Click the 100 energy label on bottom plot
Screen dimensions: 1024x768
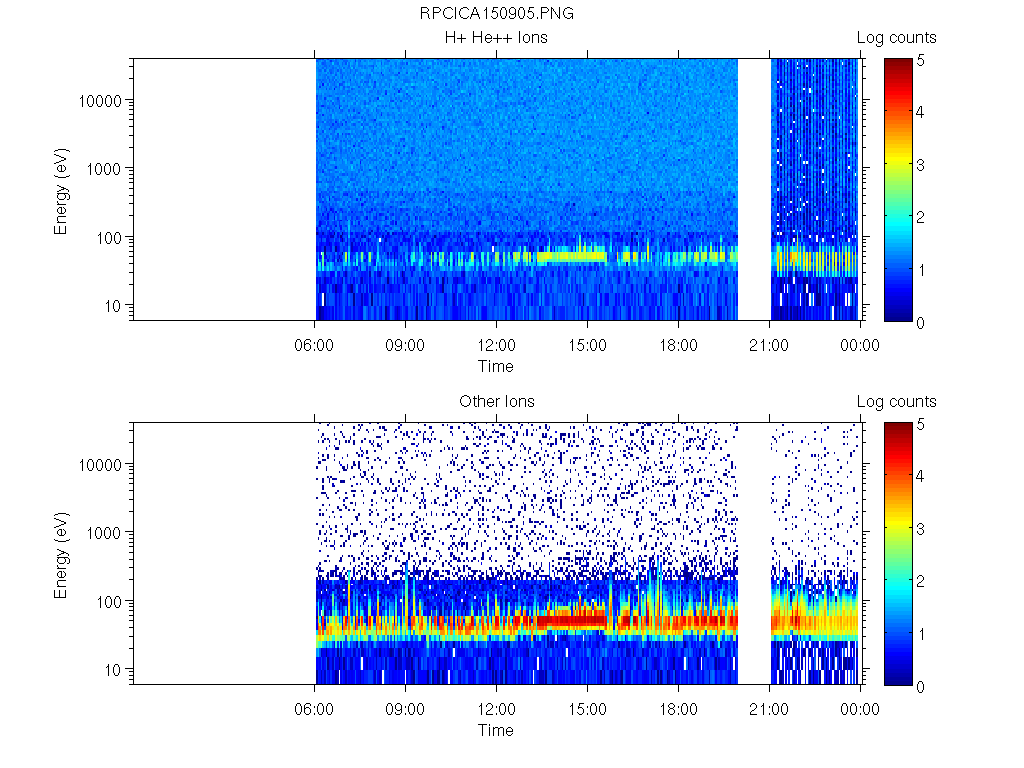[109, 602]
